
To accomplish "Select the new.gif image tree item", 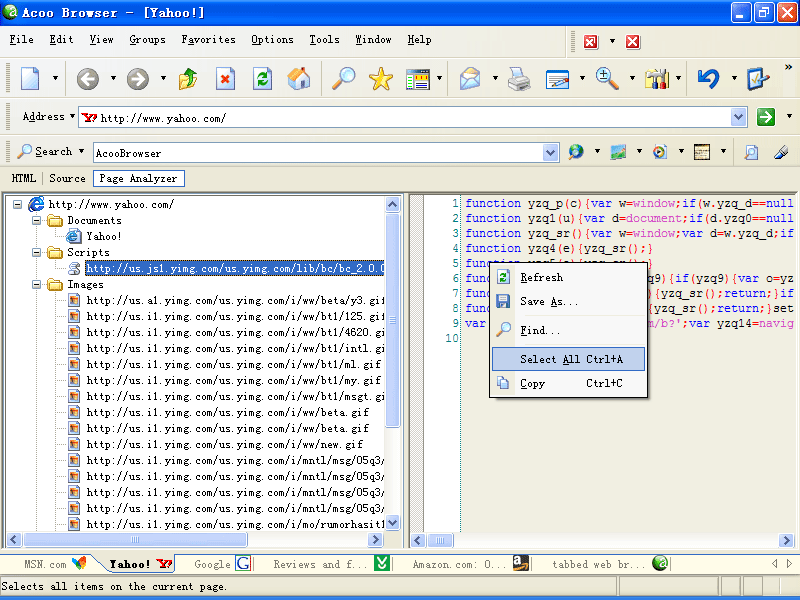I will [x=224, y=444].
